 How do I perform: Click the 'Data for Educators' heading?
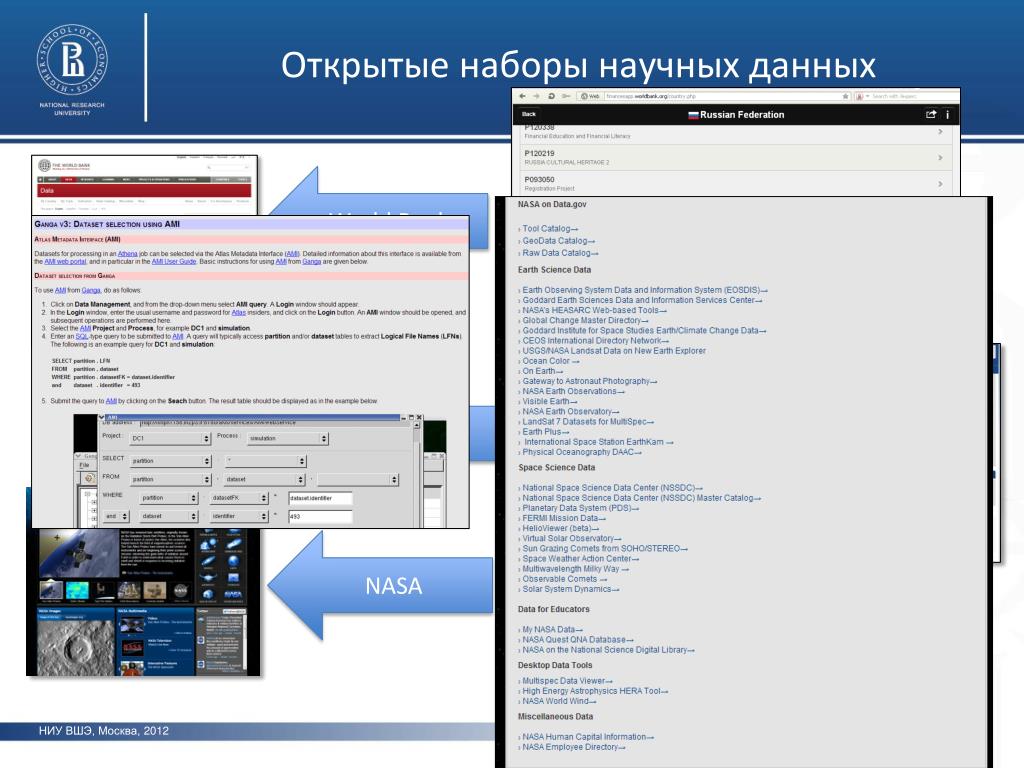(x=553, y=609)
